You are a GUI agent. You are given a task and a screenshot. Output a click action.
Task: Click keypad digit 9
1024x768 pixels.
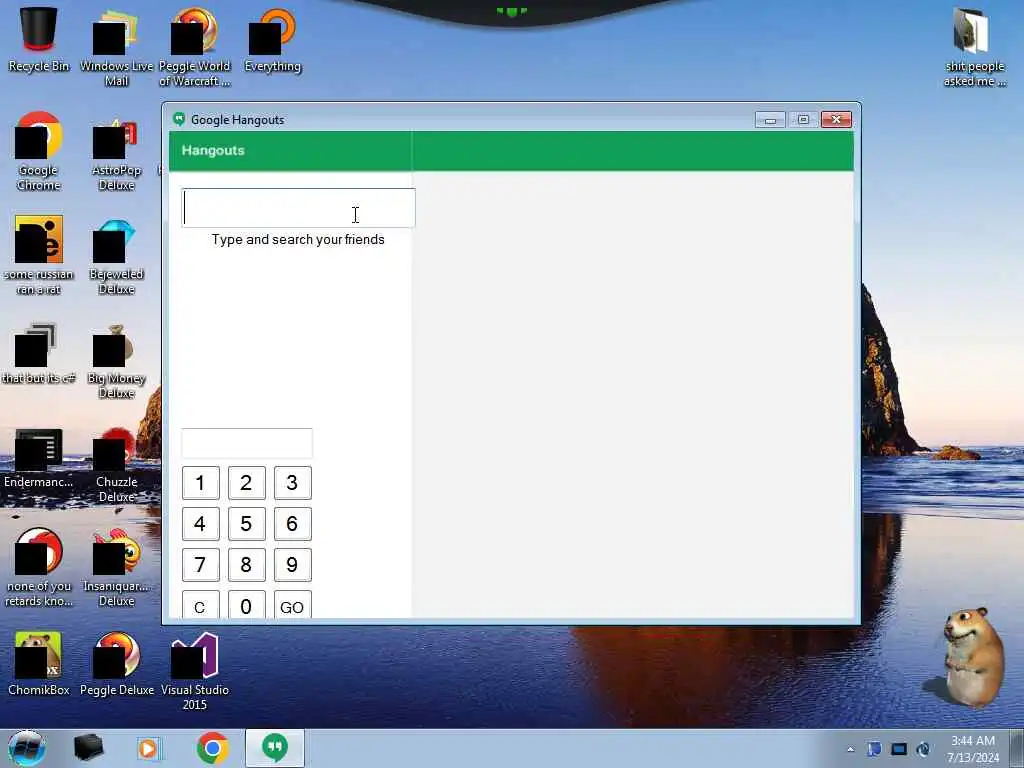click(x=292, y=565)
